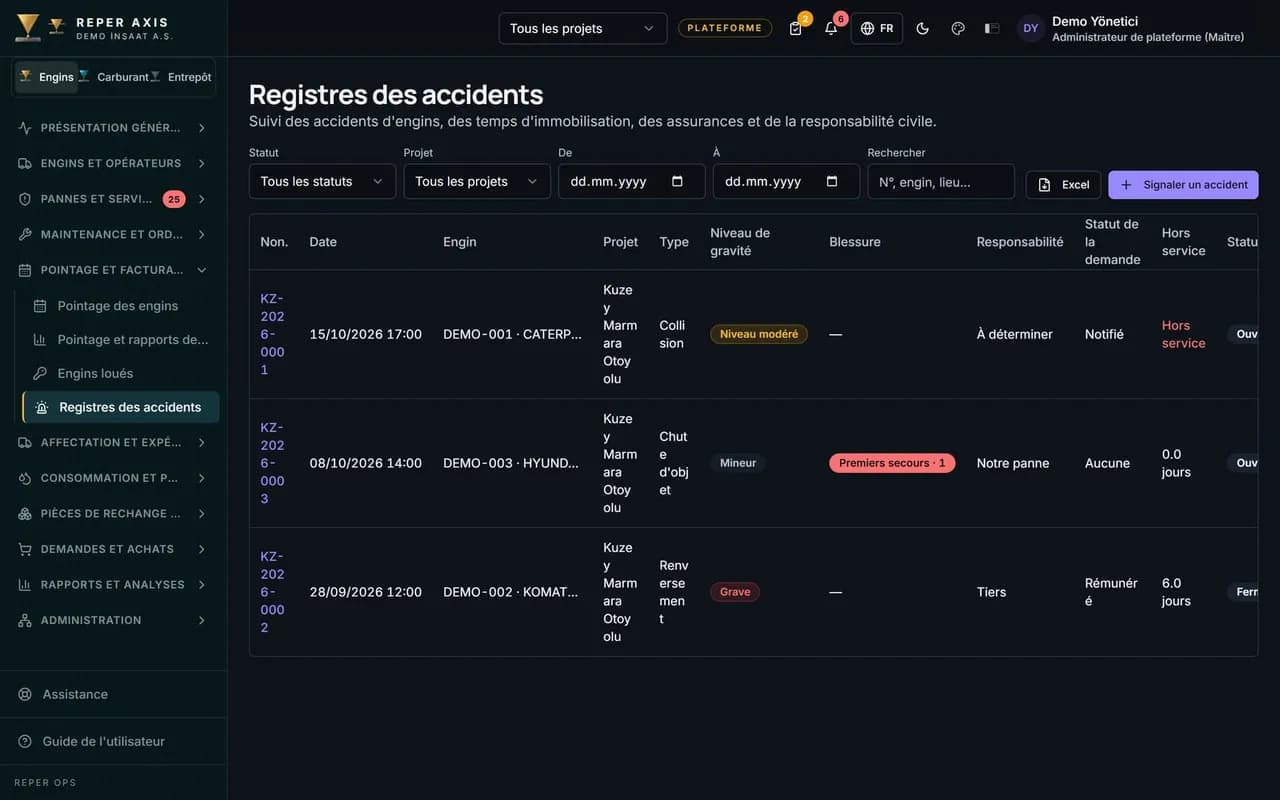Open Pointage et rapports page
This screenshot has width=1280, height=800.
120,340
